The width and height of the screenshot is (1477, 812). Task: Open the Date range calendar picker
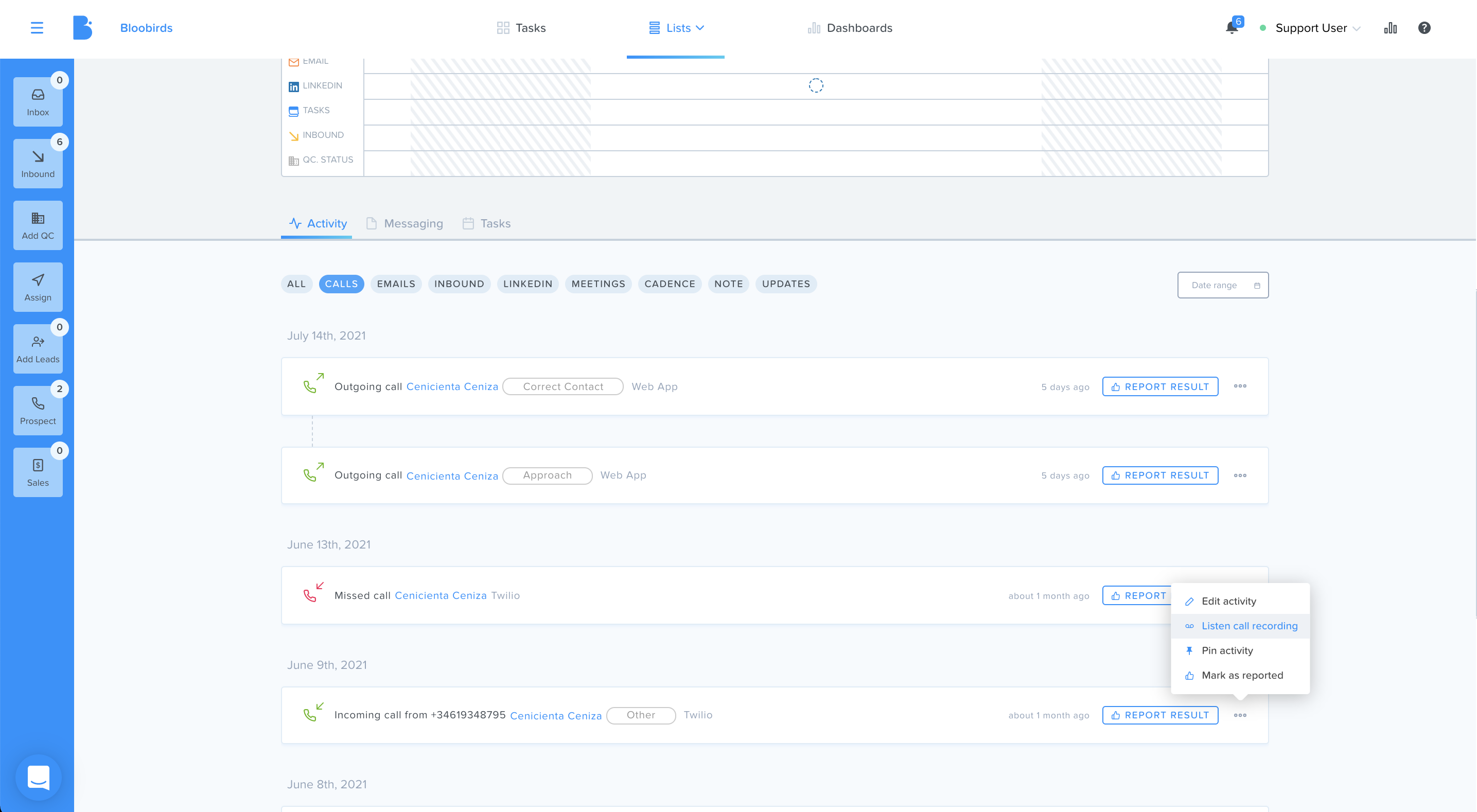[1223, 285]
